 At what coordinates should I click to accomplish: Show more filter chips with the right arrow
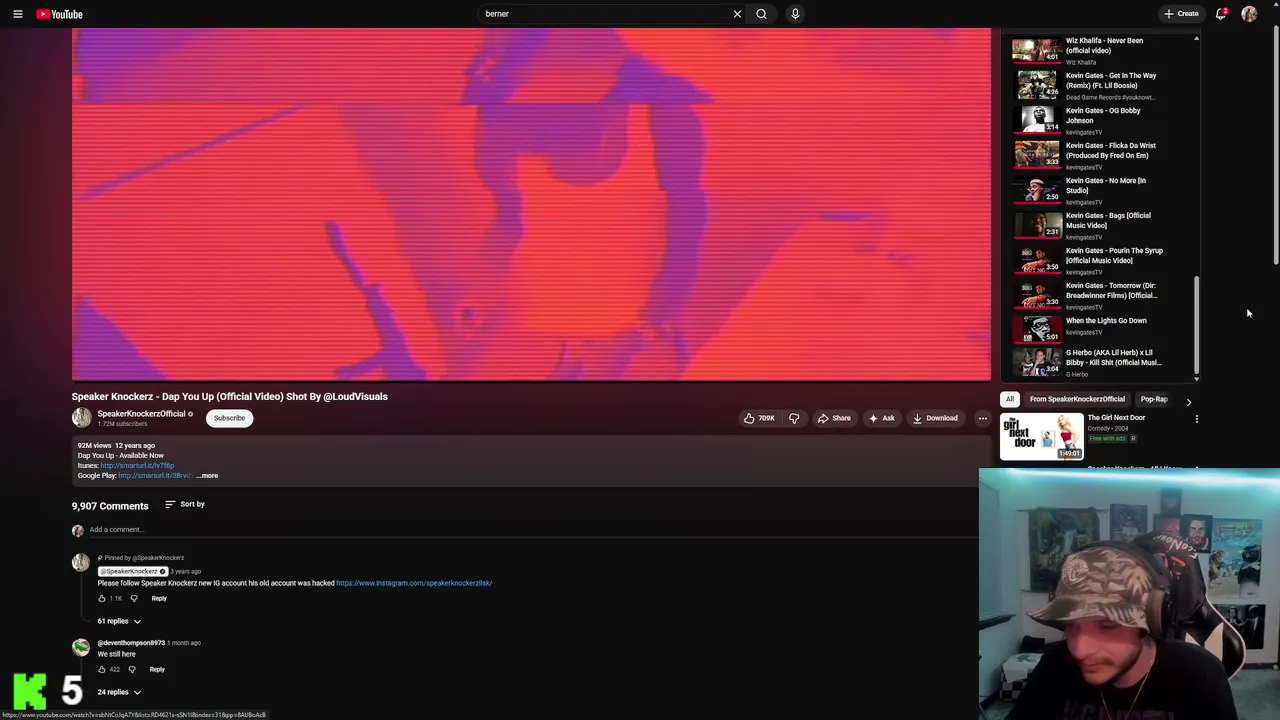click(x=1188, y=402)
